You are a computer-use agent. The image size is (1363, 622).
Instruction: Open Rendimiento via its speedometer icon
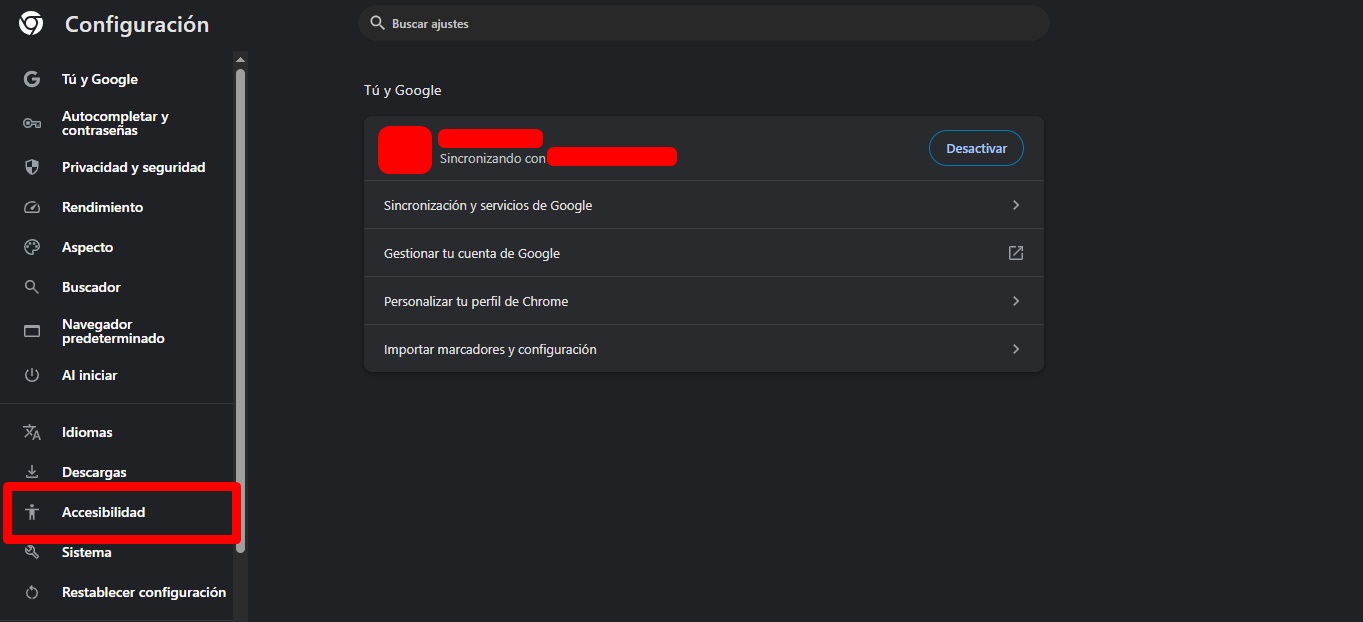[32, 207]
